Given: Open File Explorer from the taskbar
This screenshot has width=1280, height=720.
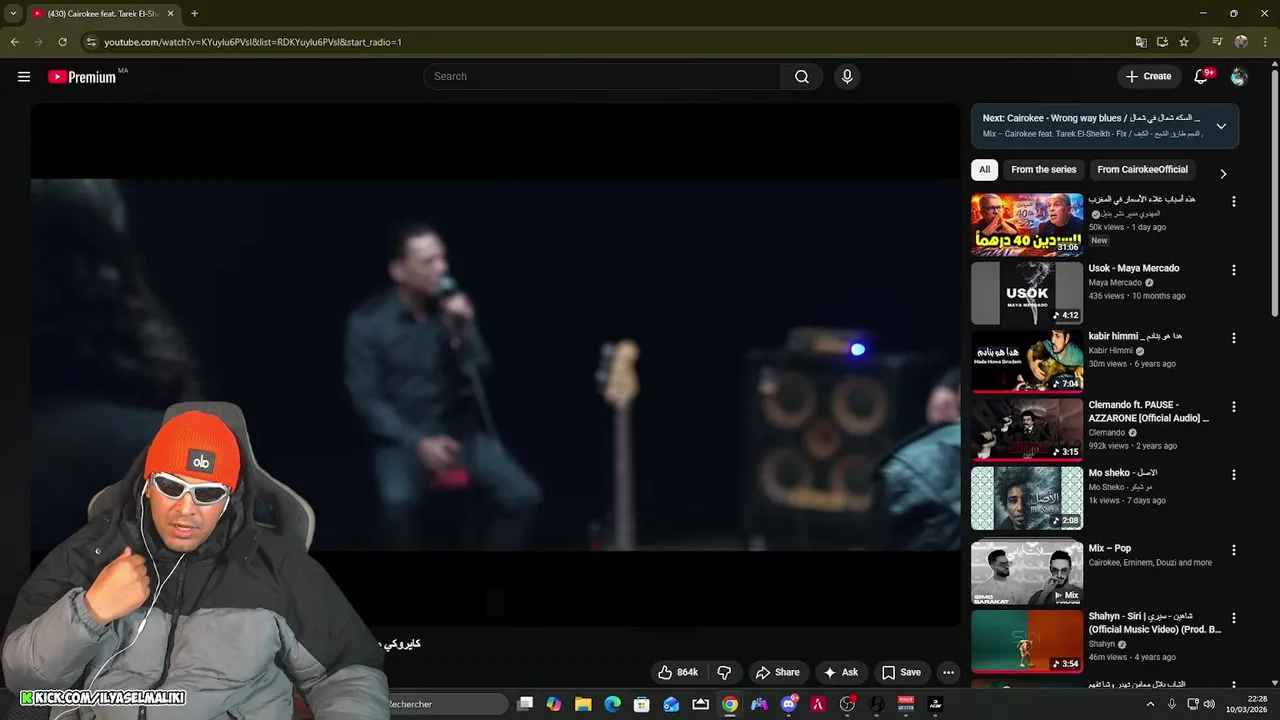Looking at the screenshot, I should [x=583, y=704].
